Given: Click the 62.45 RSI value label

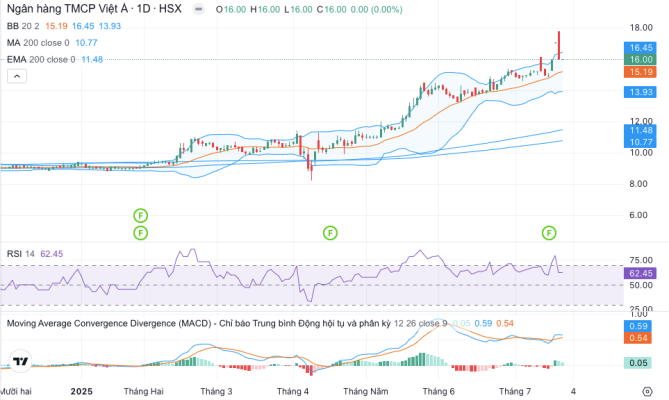Looking at the screenshot, I should 640,273.
